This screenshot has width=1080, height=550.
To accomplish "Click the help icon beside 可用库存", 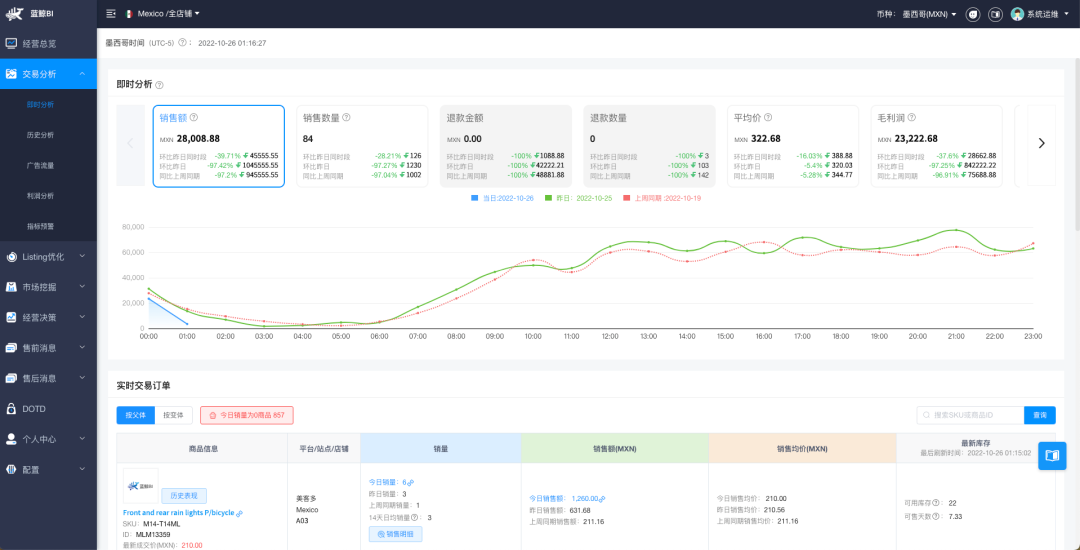I will [x=937, y=503].
